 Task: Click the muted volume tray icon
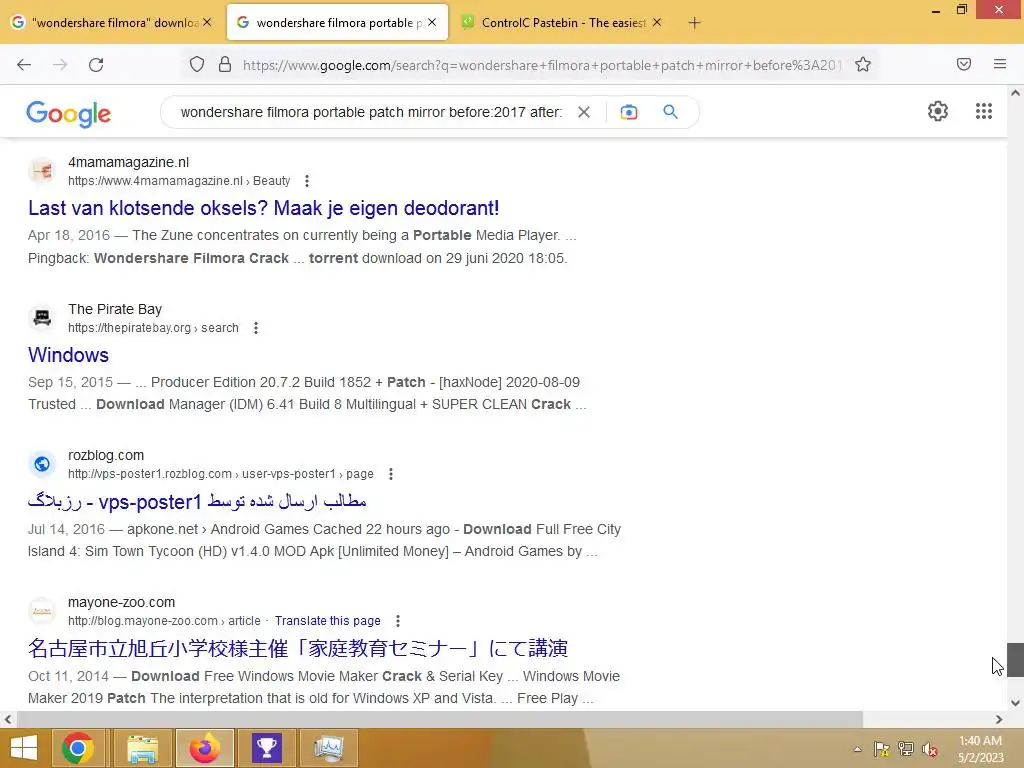[930, 749]
